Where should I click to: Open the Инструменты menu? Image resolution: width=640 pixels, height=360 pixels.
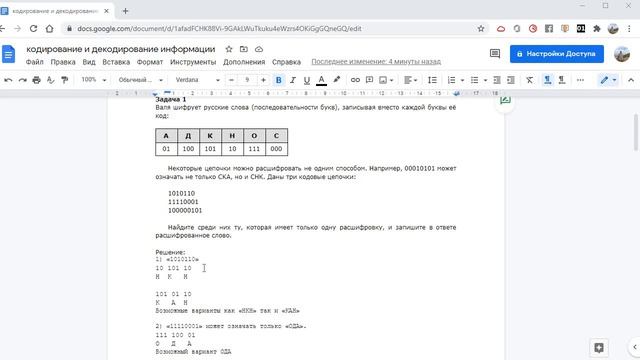tap(193, 62)
